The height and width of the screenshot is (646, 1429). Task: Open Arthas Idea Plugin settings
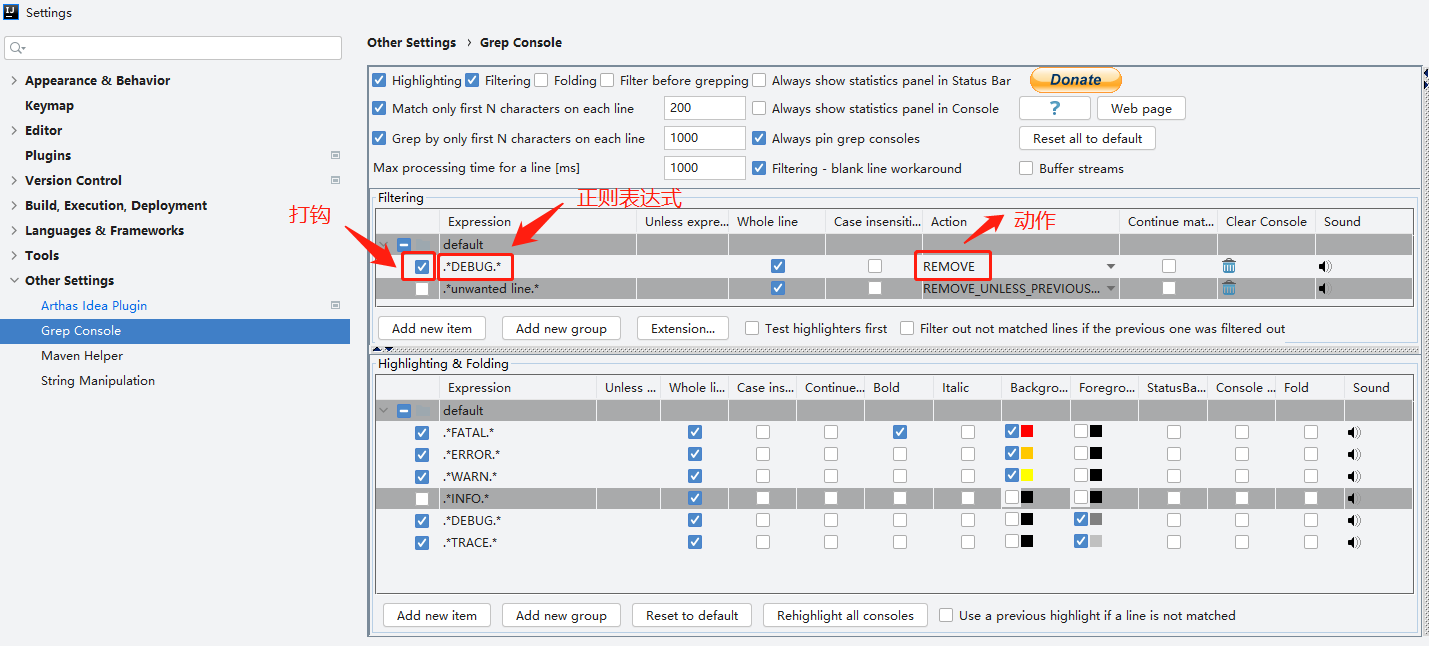pos(94,305)
